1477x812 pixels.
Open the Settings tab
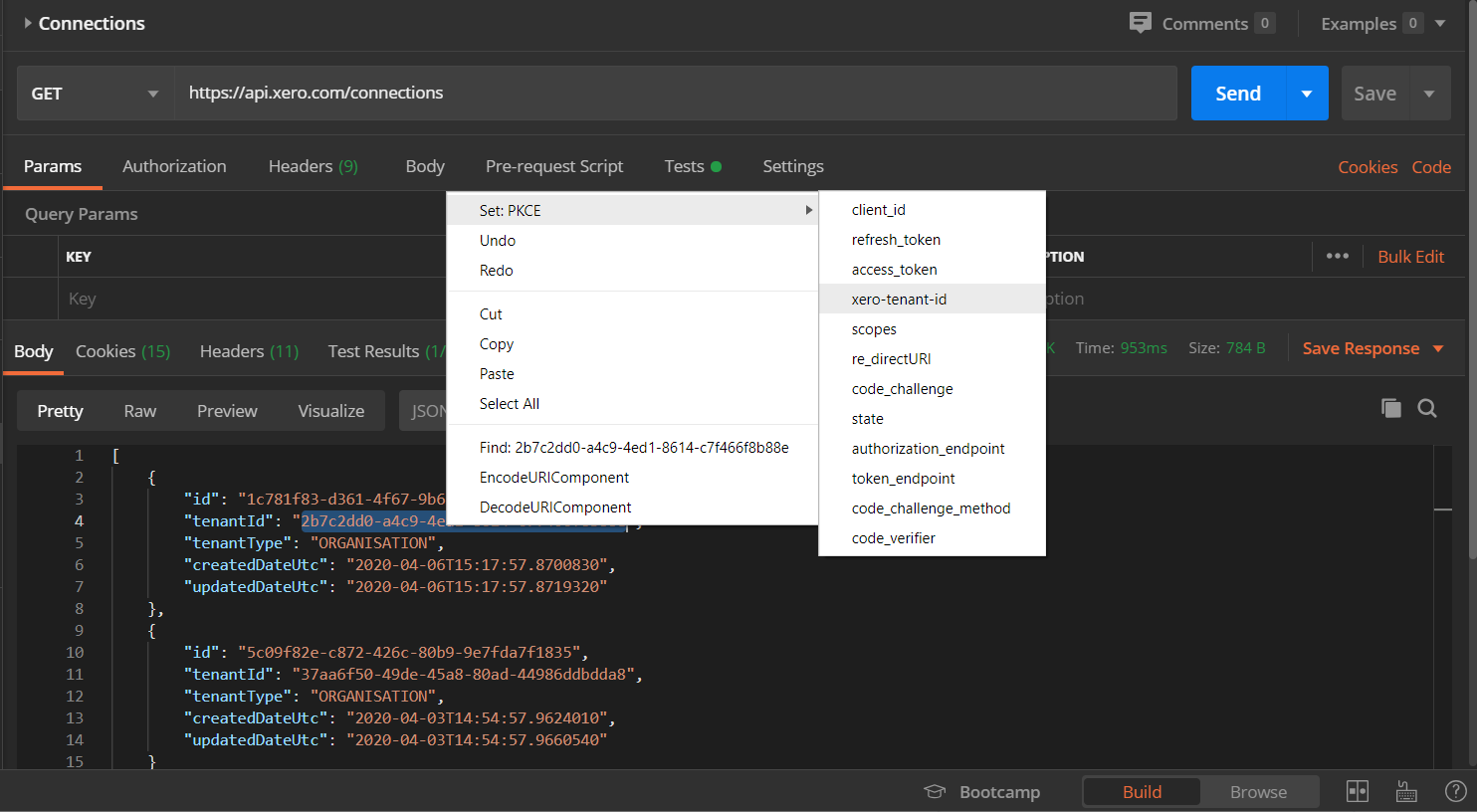point(793,166)
